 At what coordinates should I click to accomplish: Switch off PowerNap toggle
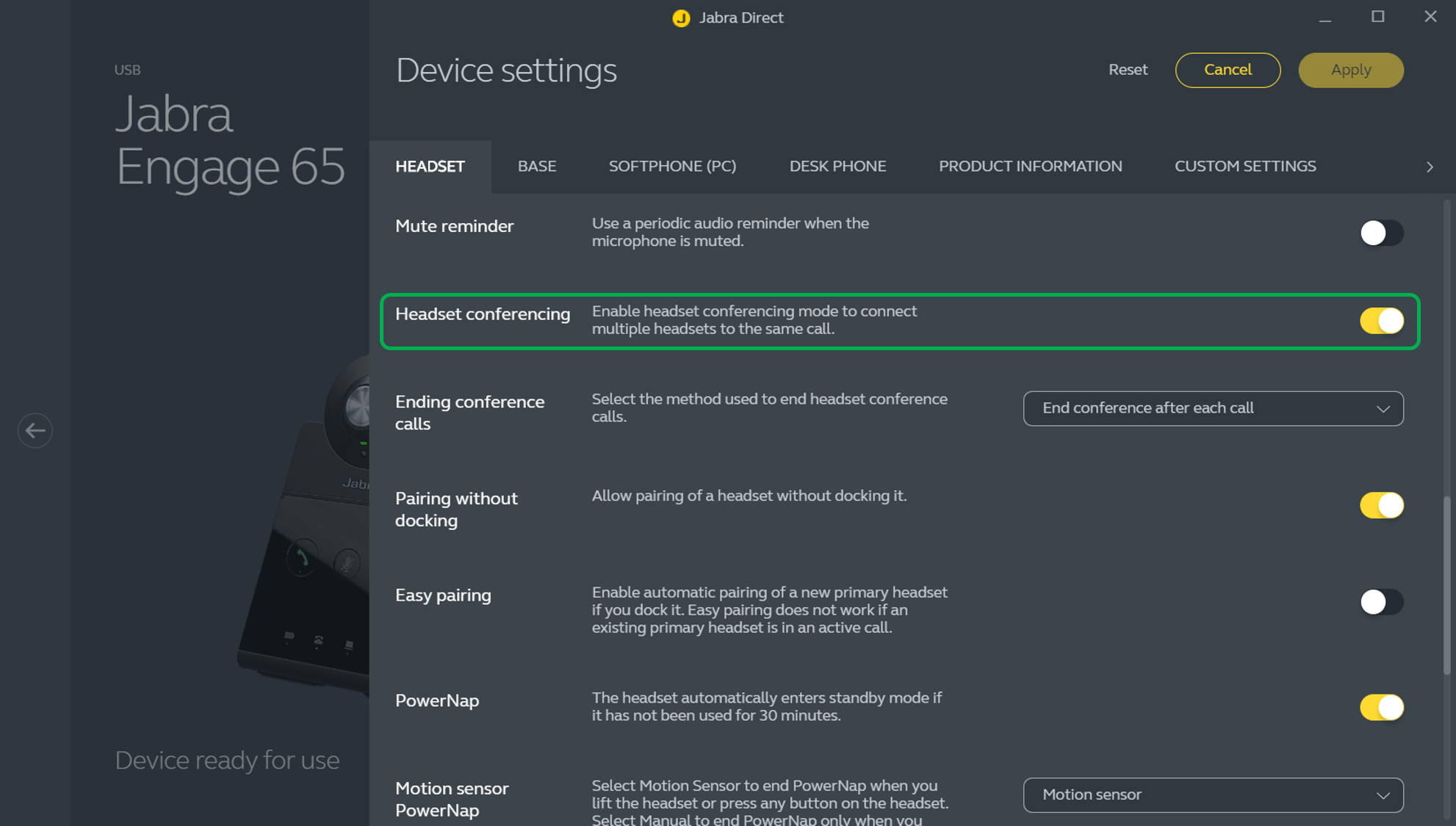pyautogui.click(x=1381, y=707)
